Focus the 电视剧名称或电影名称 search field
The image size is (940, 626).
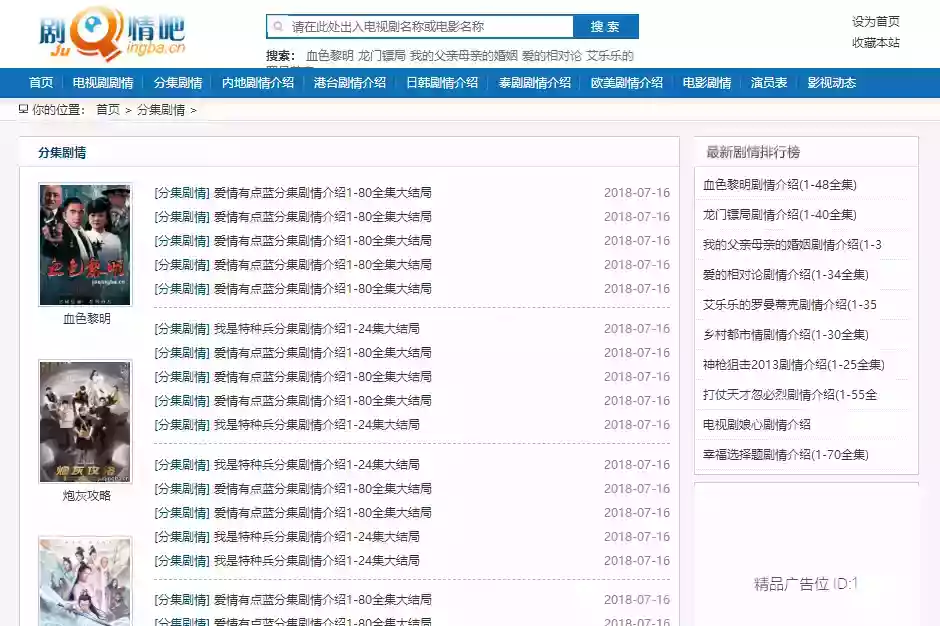(420, 26)
